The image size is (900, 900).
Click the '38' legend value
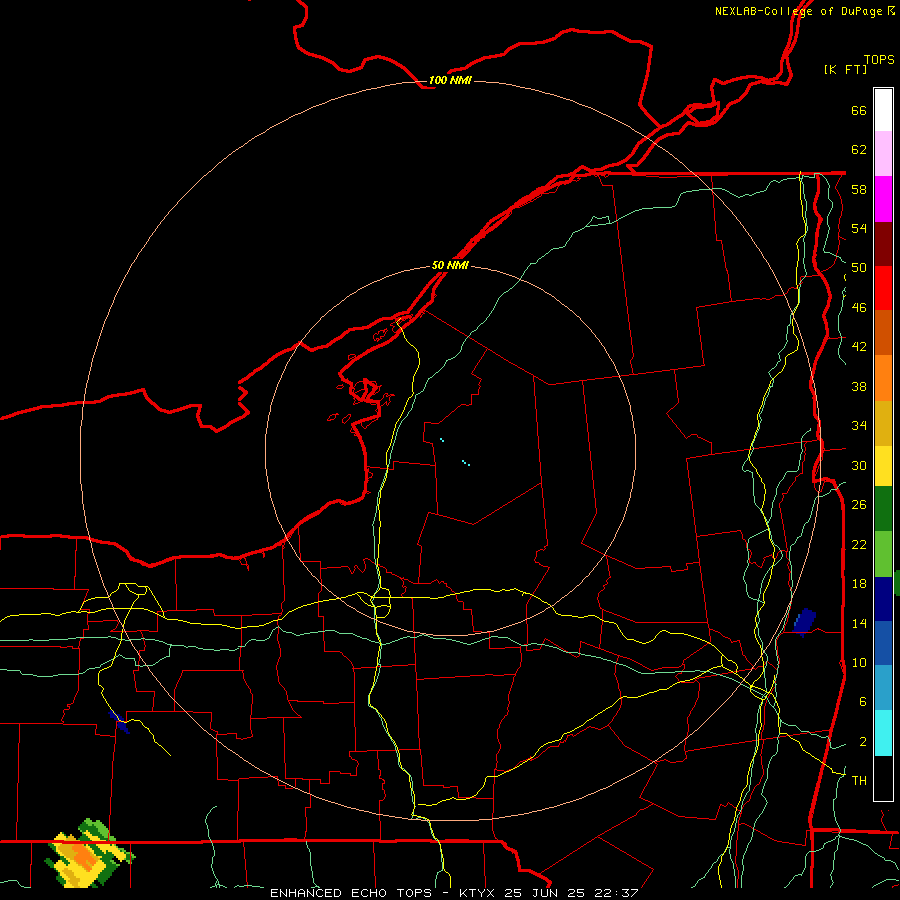pos(859,386)
